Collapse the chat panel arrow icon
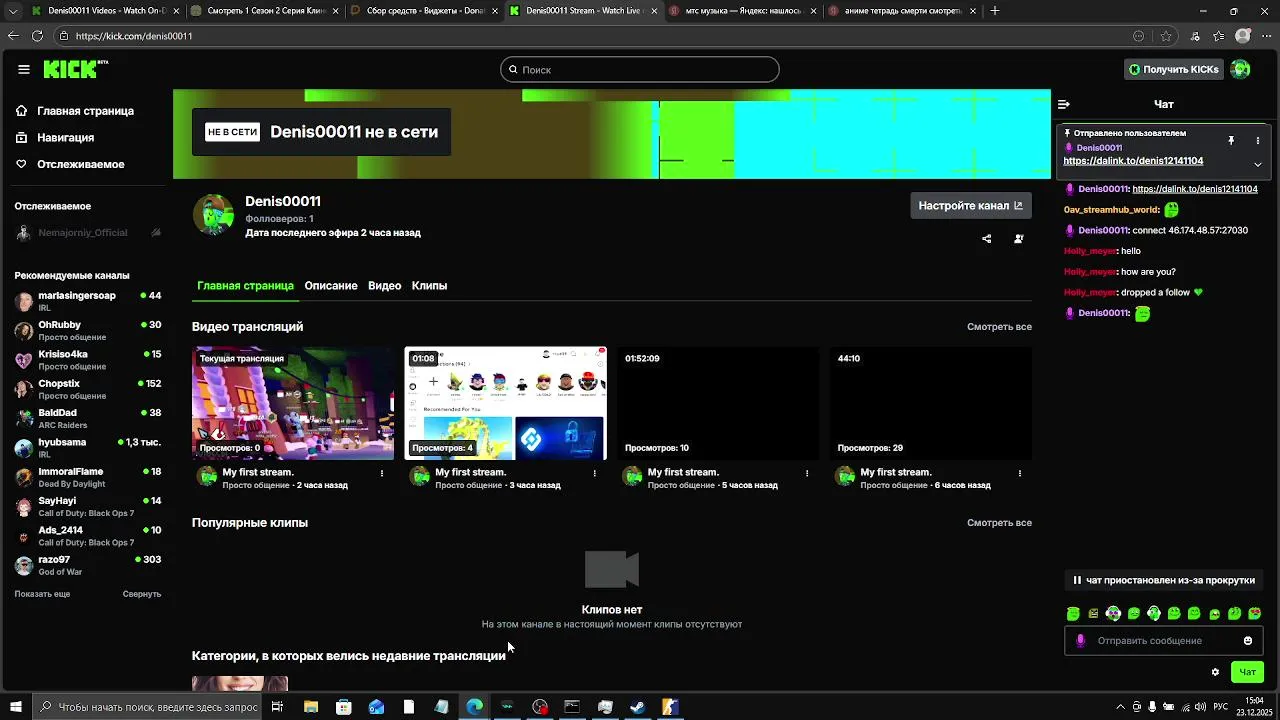The height and width of the screenshot is (720, 1280). tap(1064, 104)
